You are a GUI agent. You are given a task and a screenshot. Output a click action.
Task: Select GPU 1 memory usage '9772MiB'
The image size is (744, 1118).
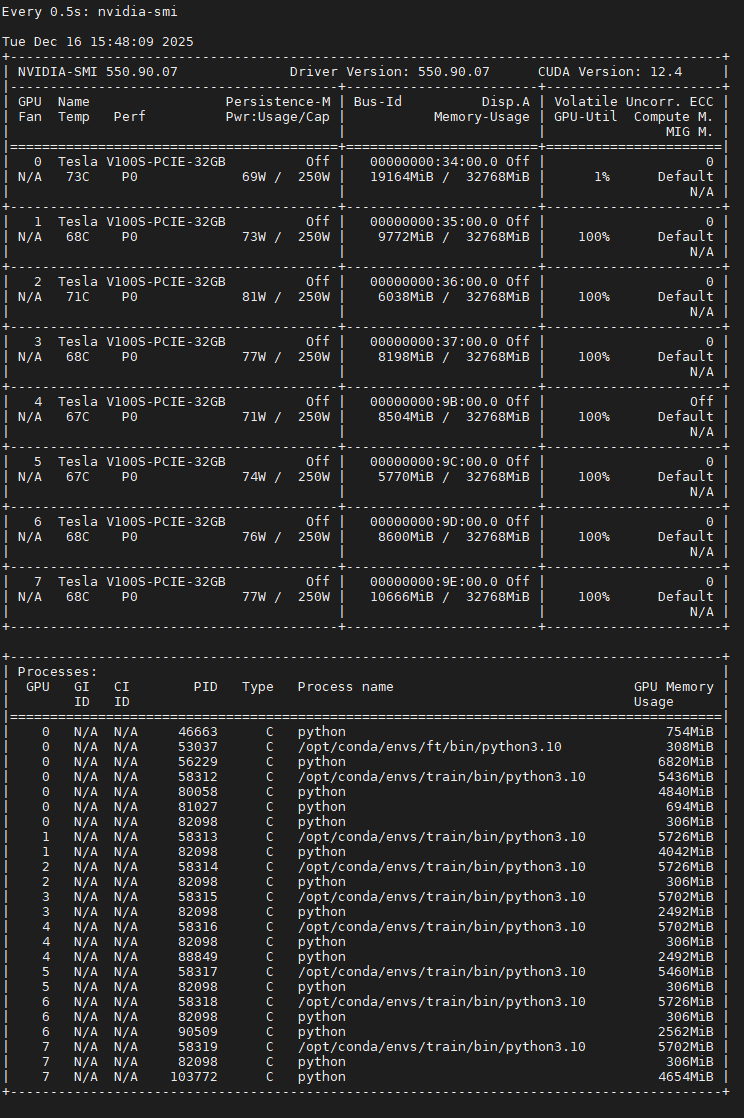point(406,237)
